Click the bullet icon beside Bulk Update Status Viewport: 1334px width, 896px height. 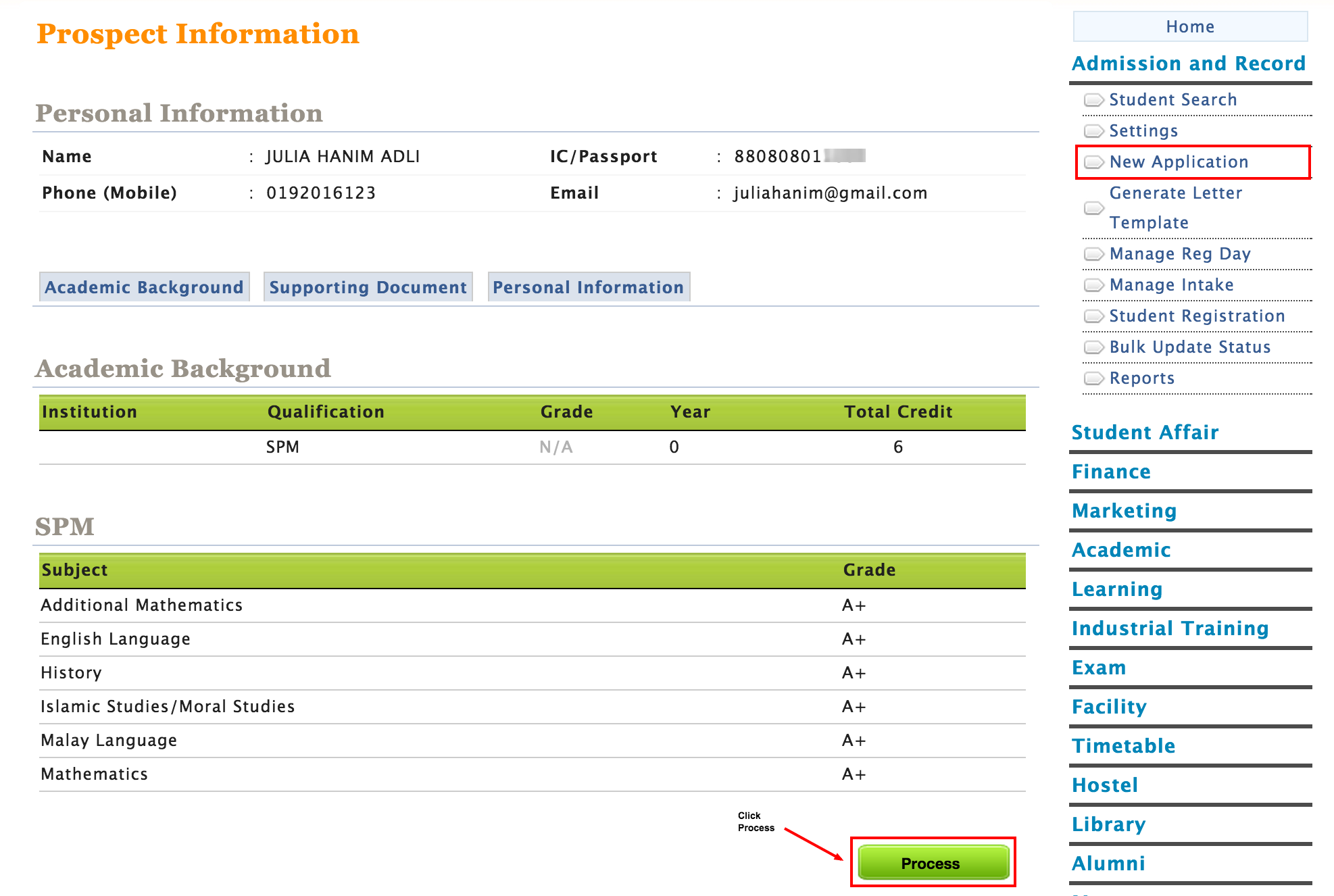(1093, 347)
